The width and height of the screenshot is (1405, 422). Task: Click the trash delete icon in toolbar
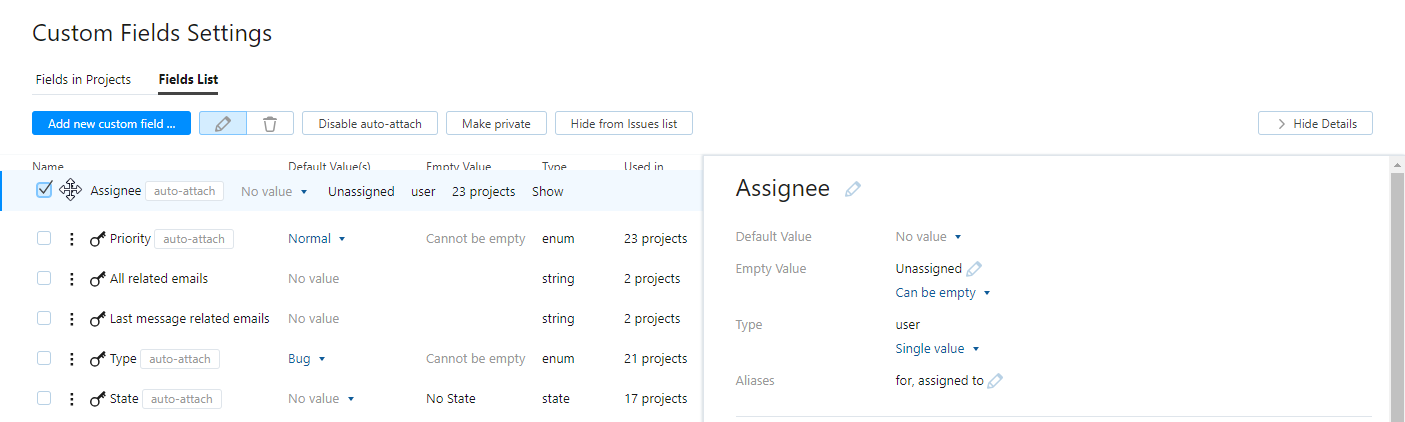pos(270,123)
